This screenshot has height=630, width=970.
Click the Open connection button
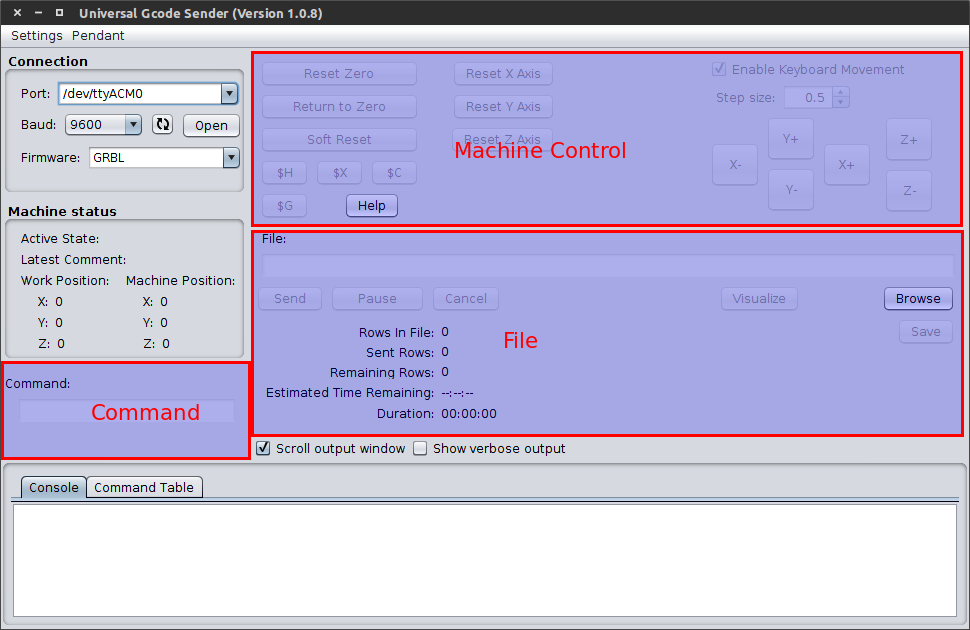pos(212,126)
